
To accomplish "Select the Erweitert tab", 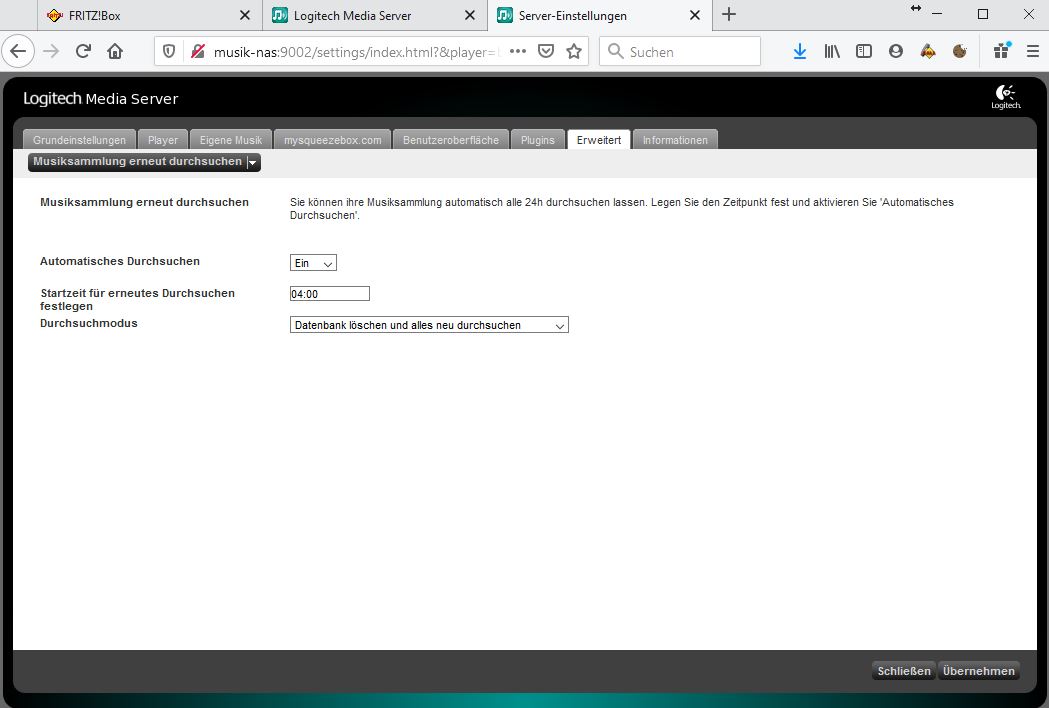I will 599,140.
